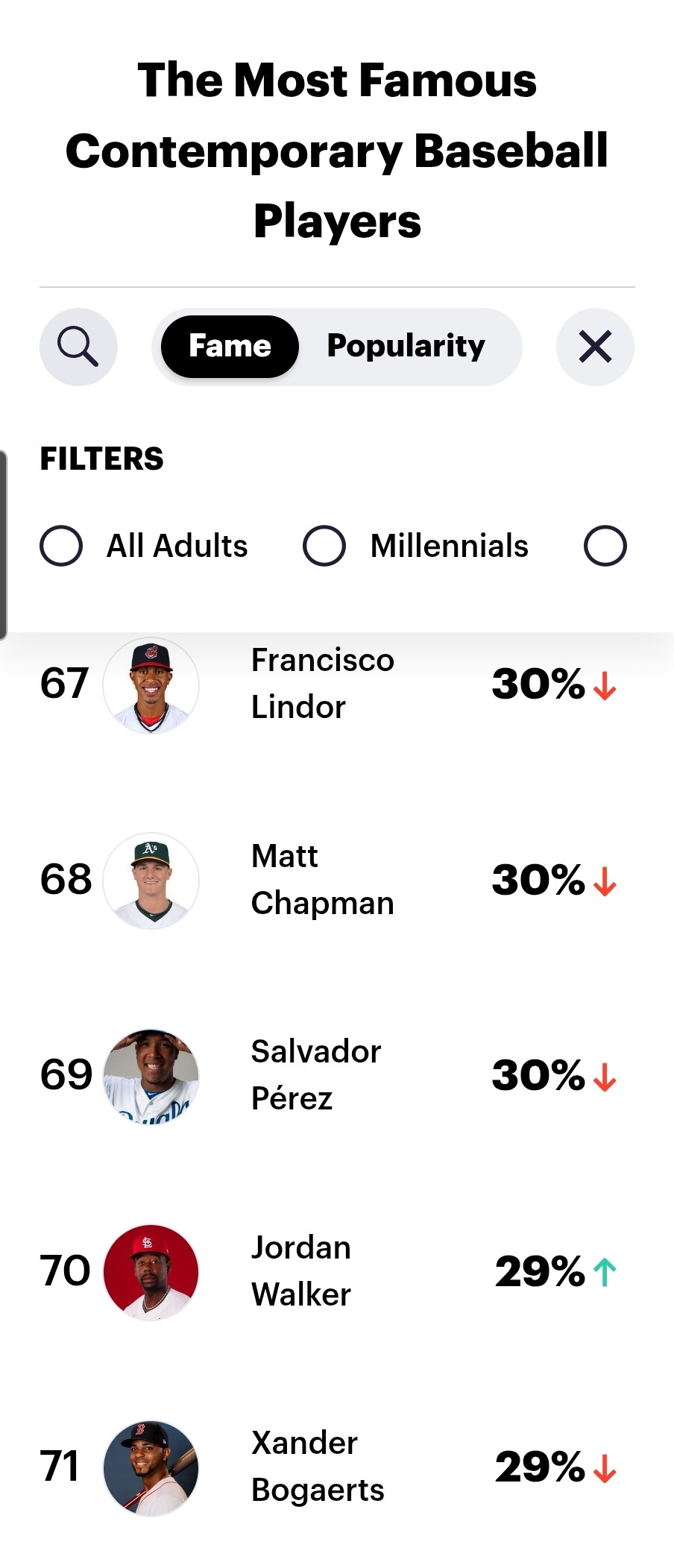The image size is (674, 1568).
Task: Click Matt Chapman's avatar thumbnail
Action: coord(151,881)
